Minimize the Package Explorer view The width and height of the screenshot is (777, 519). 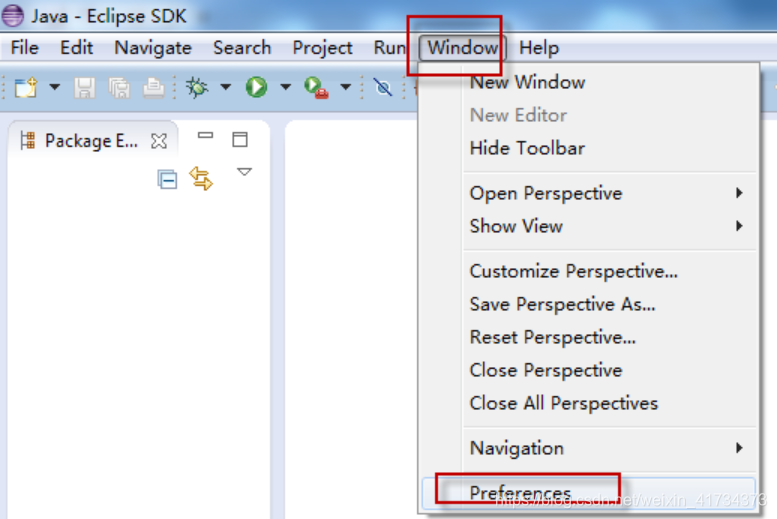(205, 135)
